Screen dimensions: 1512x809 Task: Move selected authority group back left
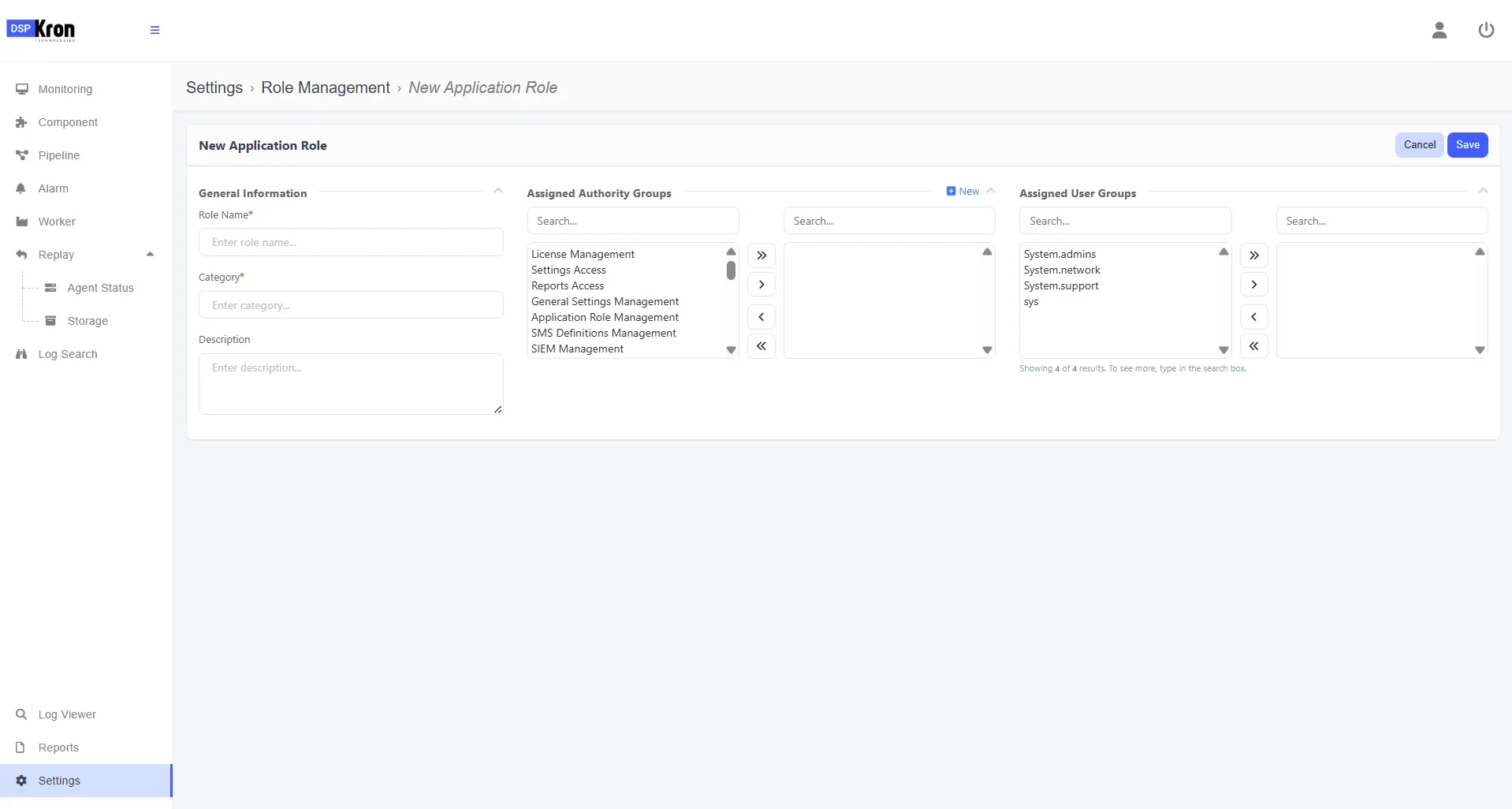click(x=762, y=317)
